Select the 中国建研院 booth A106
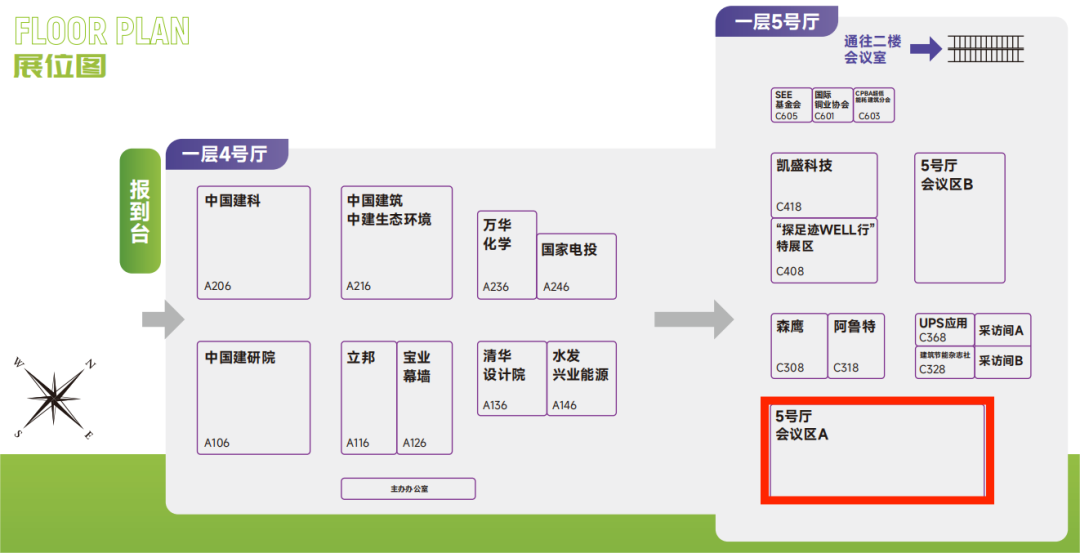The width and height of the screenshot is (1080, 553). coord(253,397)
